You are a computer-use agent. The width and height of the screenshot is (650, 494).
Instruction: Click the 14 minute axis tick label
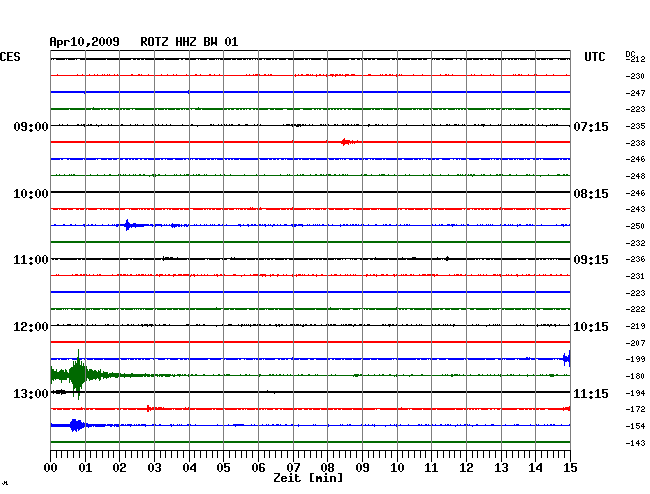click(535, 468)
